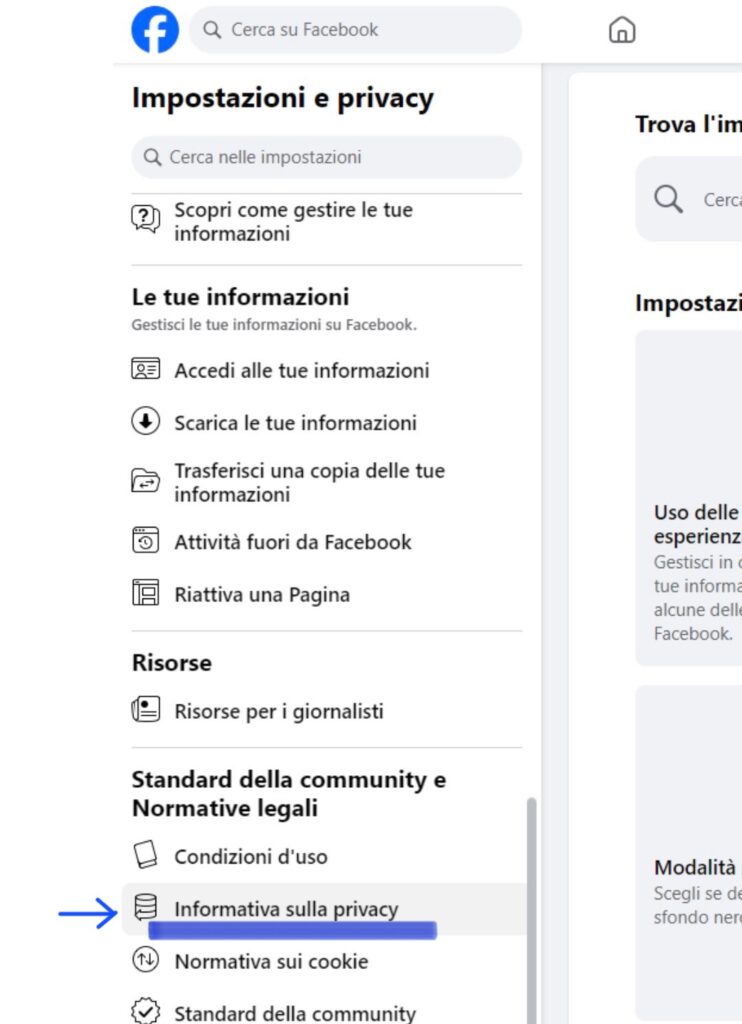Open the Home icon in top bar
This screenshot has width=742, height=1024.
[x=622, y=30]
